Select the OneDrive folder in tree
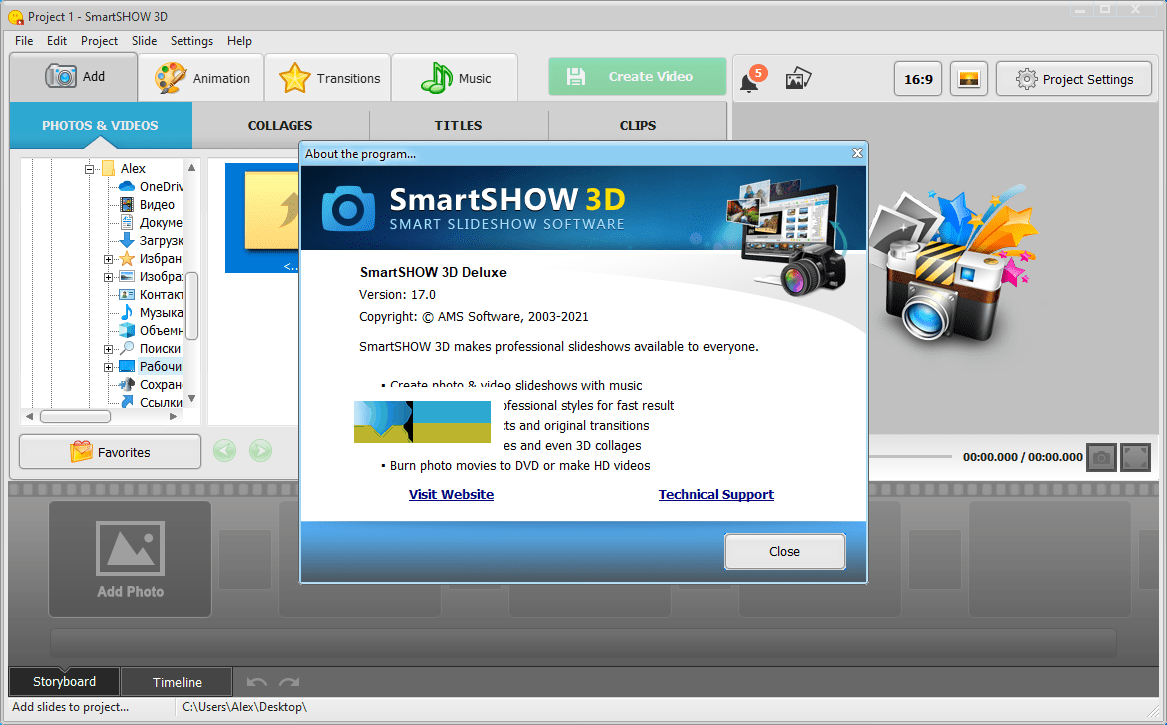The width and height of the screenshot is (1167, 725). click(151, 187)
